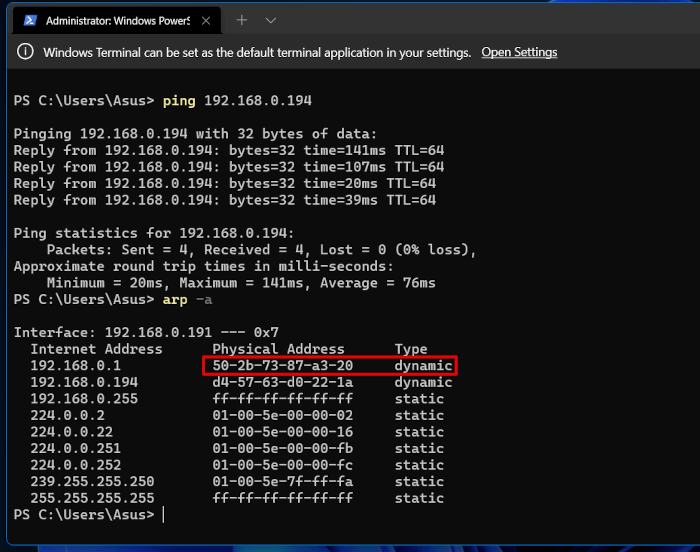Click 'Pinging 192.168.0.194 with 32 bytes' line
The image size is (700, 552).
[x=195, y=134]
